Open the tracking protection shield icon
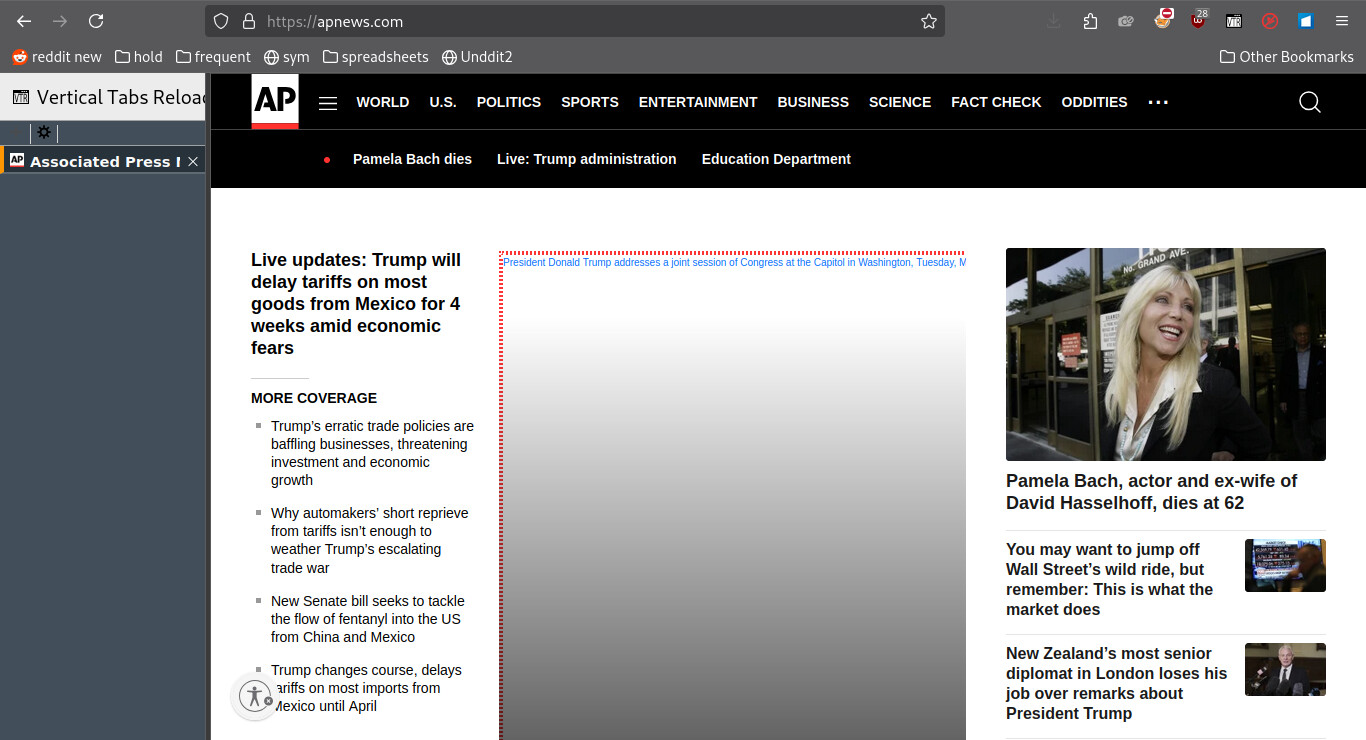This screenshot has width=1366, height=740. point(222,21)
